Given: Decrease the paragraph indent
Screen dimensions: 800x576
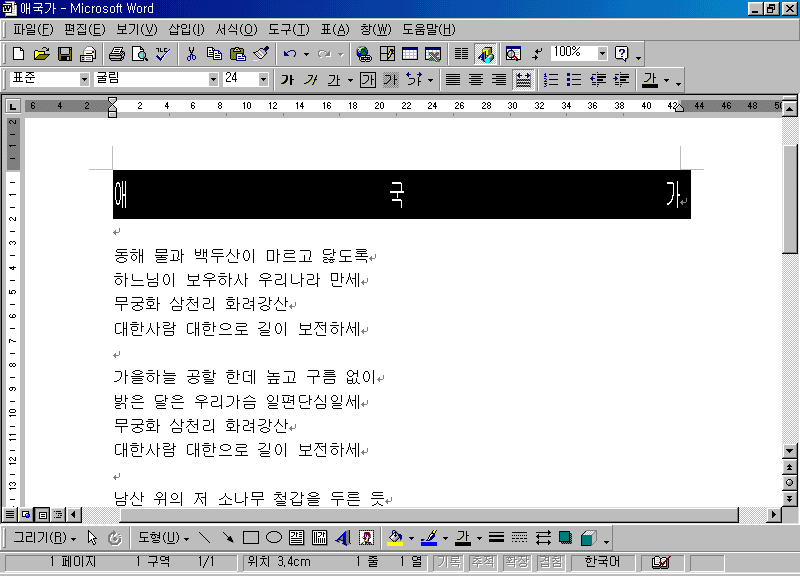Looking at the screenshot, I should pos(598,80).
